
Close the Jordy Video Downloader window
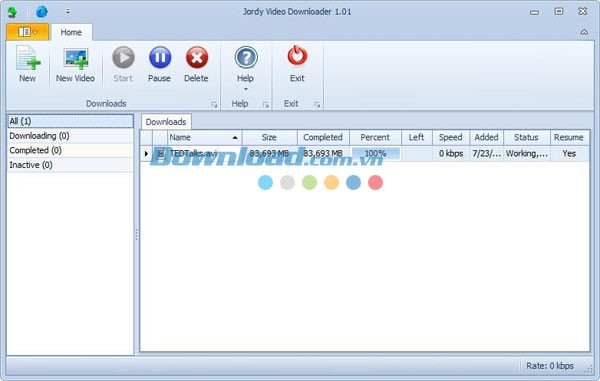(x=583, y=11)
